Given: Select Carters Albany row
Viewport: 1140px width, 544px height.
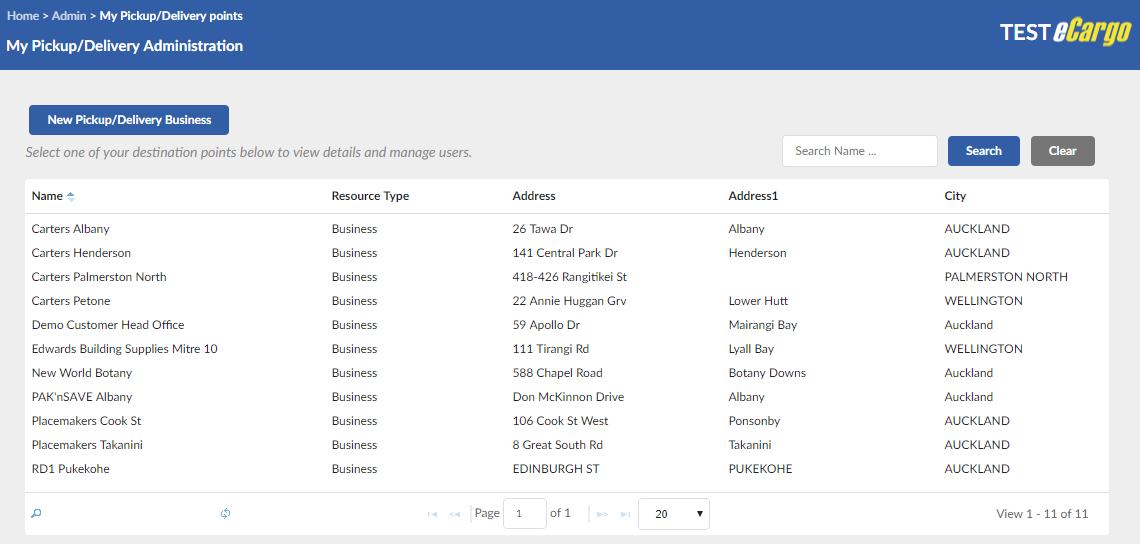Looking at the screenshot, I should pyautogui.click(x=567, y=228).
